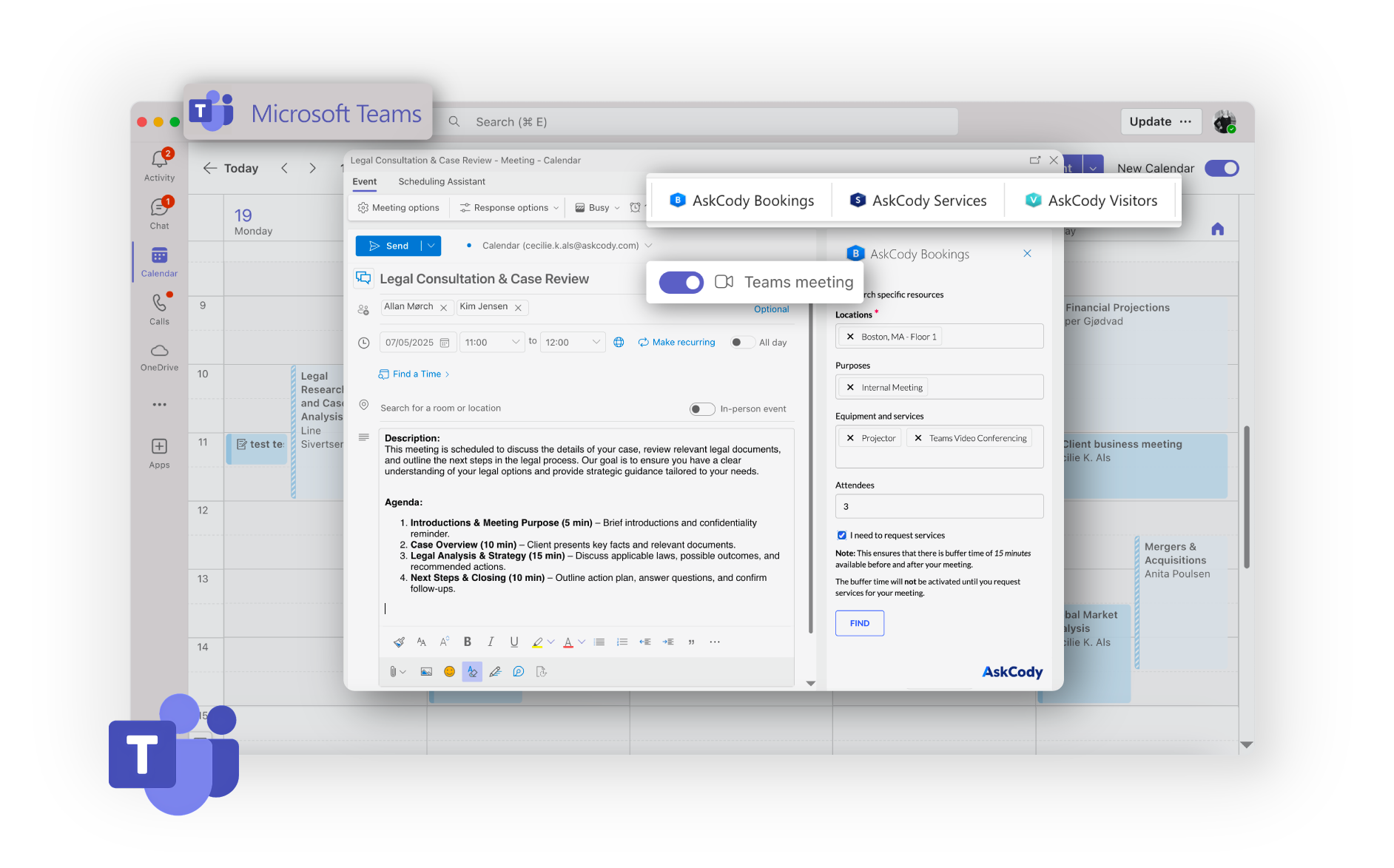Screen dimensions: 1394x868
Task: Open the calendar account dropdown
Action: [649, 246]
